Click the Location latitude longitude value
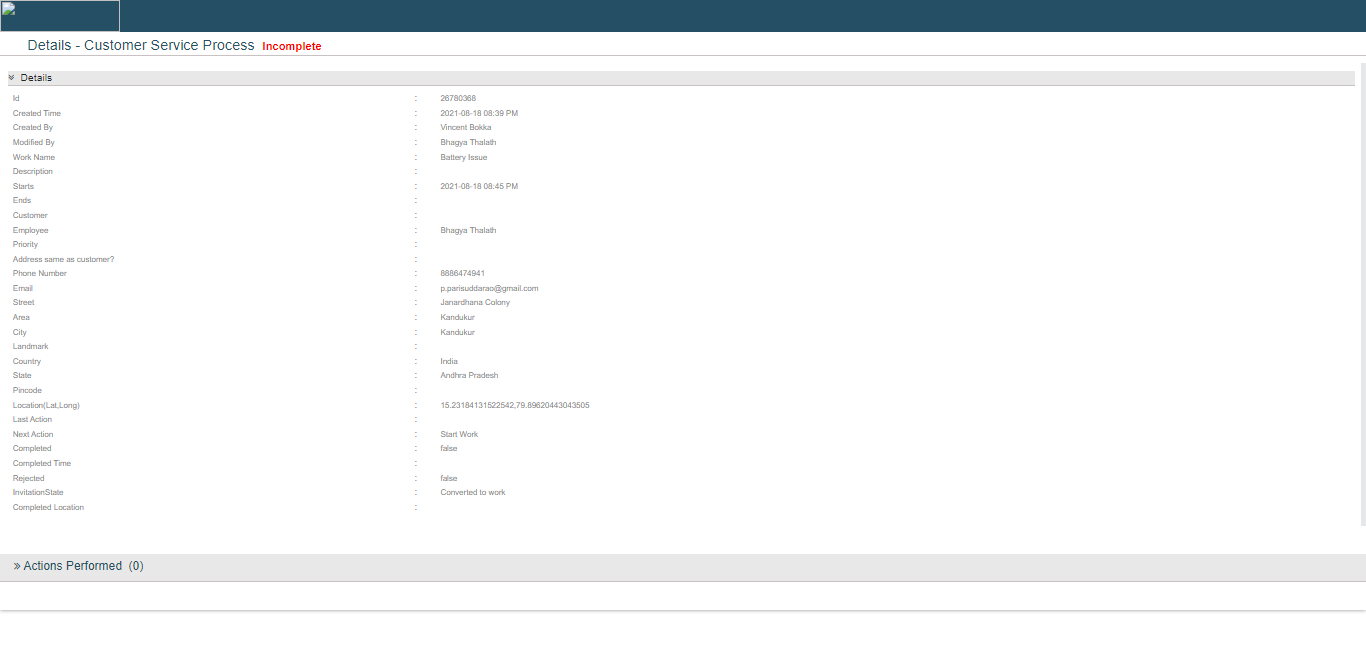 [x=514, y=405]
